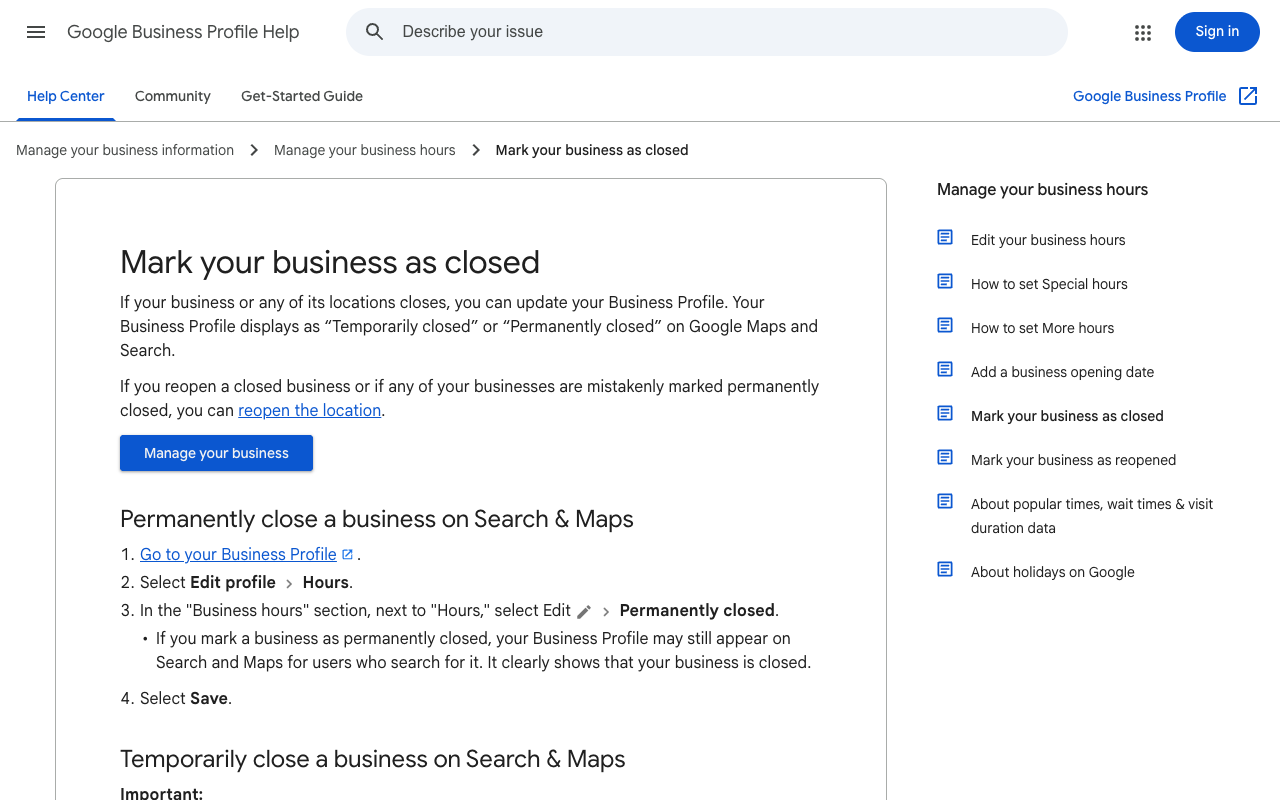Click article icon next to How to set Special hours

click(945, 281)
